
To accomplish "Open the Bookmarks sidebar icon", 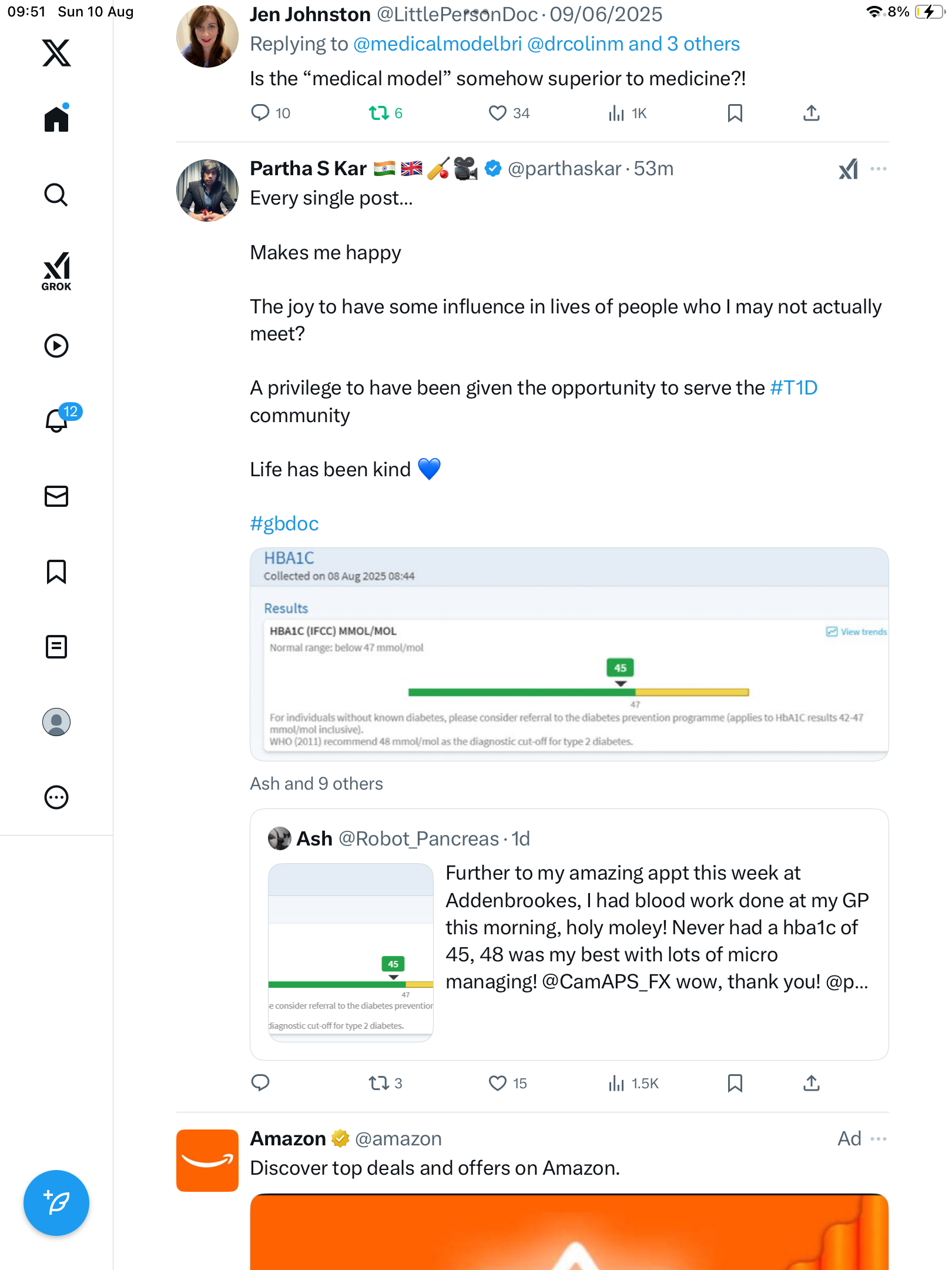I will [56, 571].
